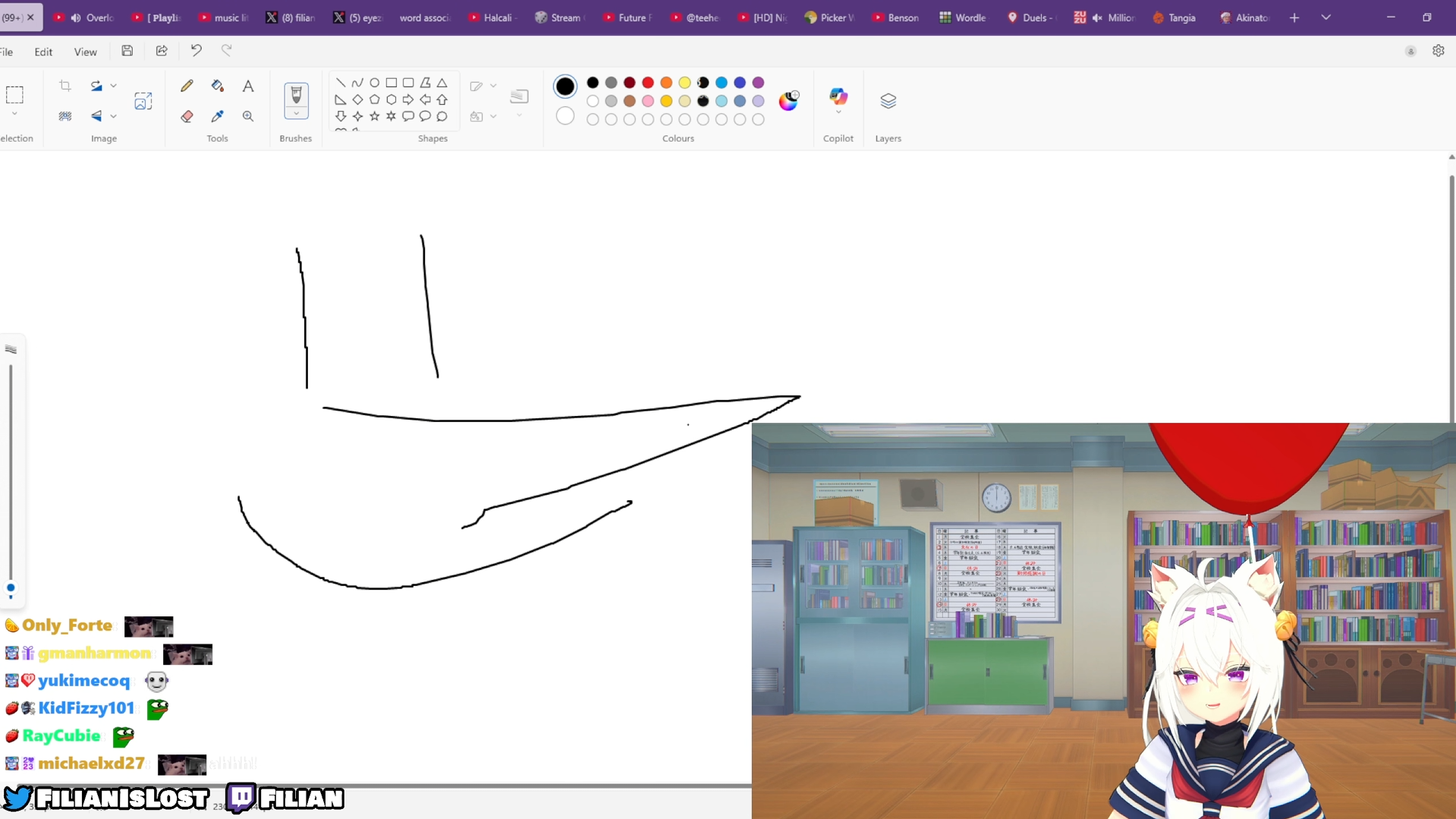This screenshot has width=1456, height=819.
Task: Click the Save icon
Action: (127, 51)
